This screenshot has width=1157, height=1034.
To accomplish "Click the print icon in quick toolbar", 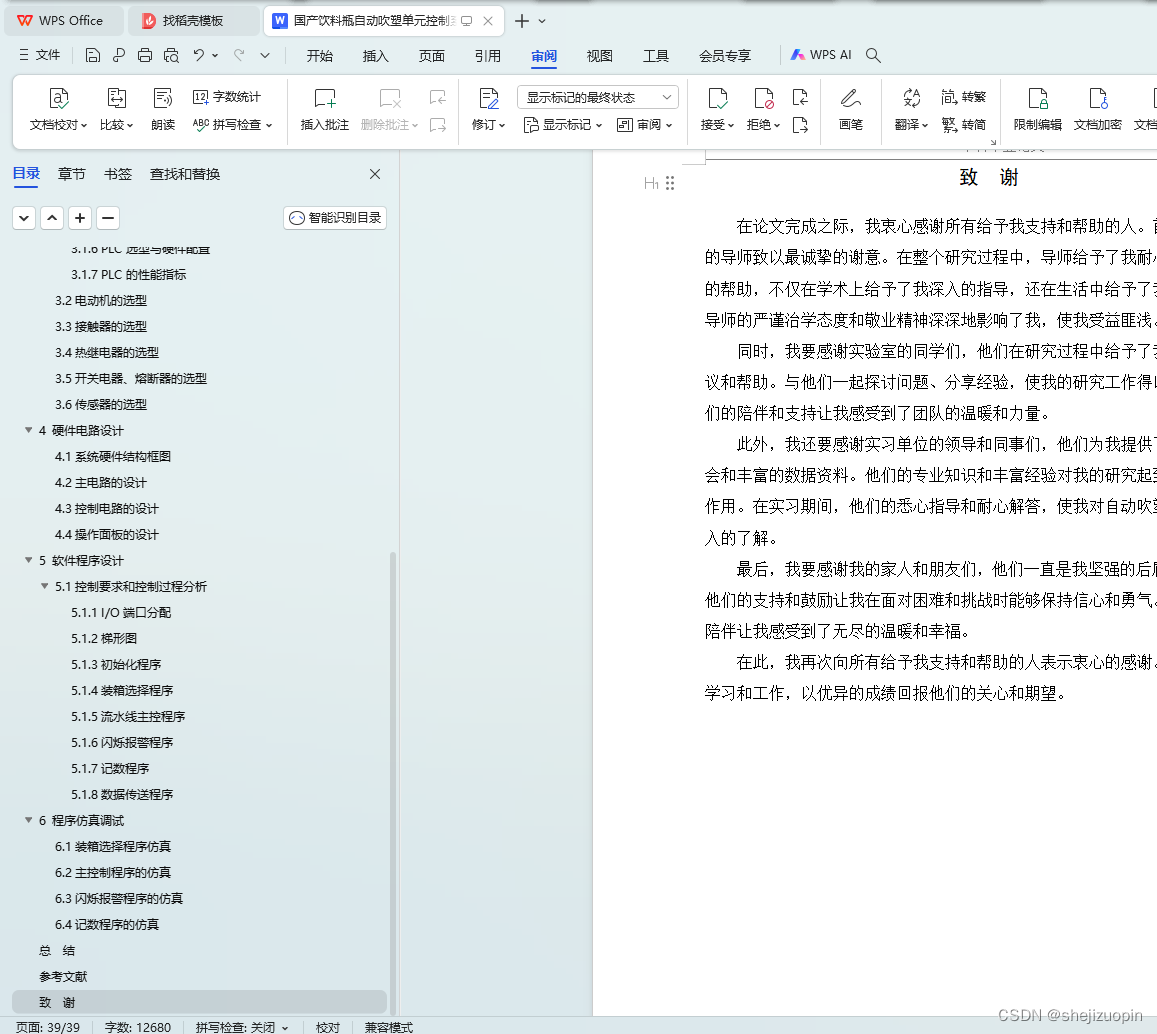I will [145, 55].
